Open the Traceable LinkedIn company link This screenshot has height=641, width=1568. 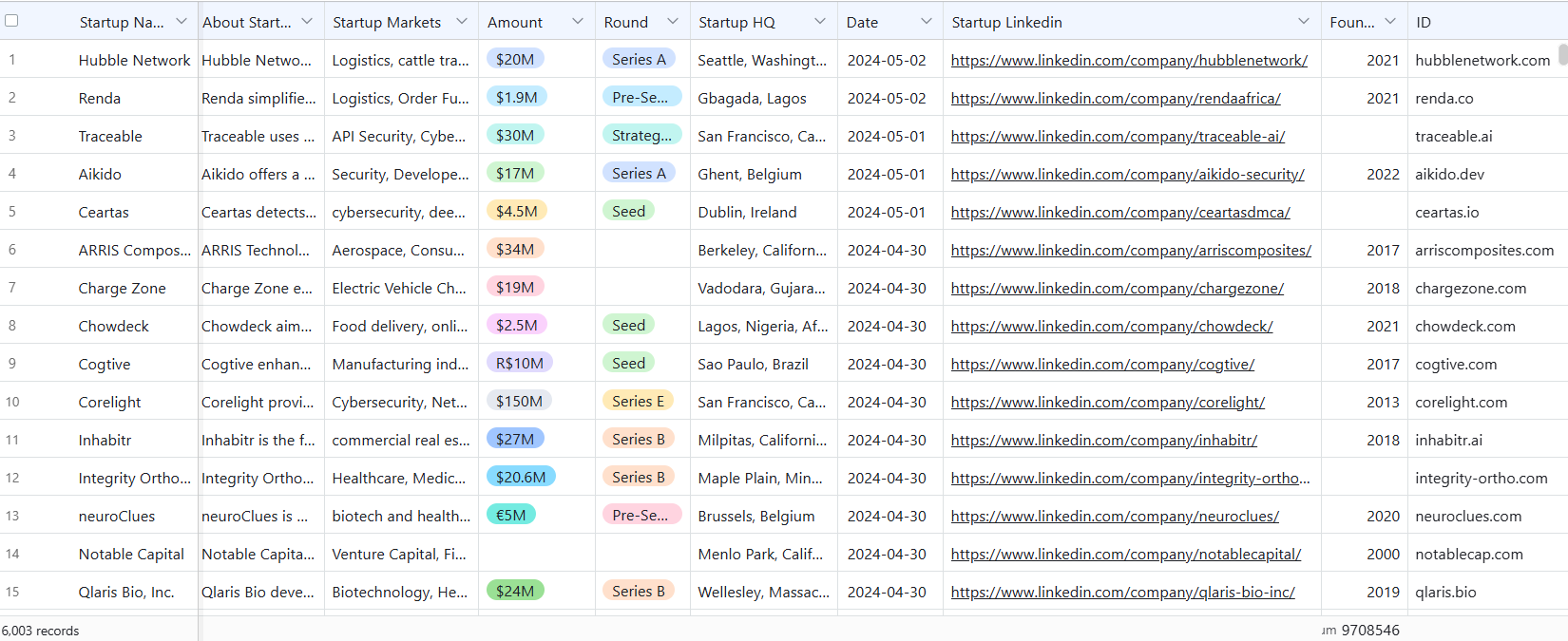[1118, 136]
